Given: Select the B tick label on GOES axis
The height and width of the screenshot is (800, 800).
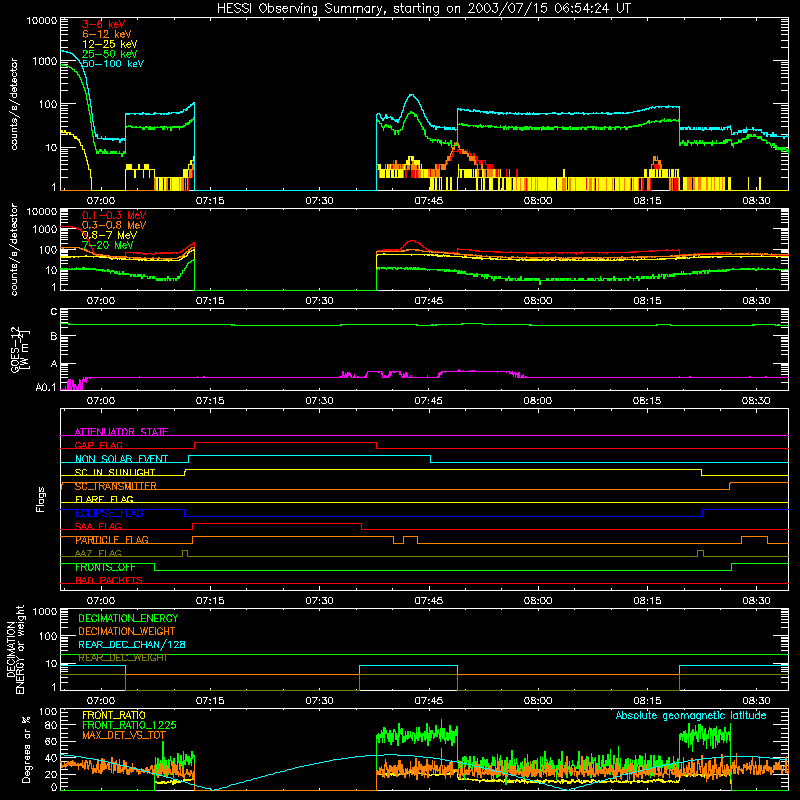Looking at the screenshot, I should 54,336.
